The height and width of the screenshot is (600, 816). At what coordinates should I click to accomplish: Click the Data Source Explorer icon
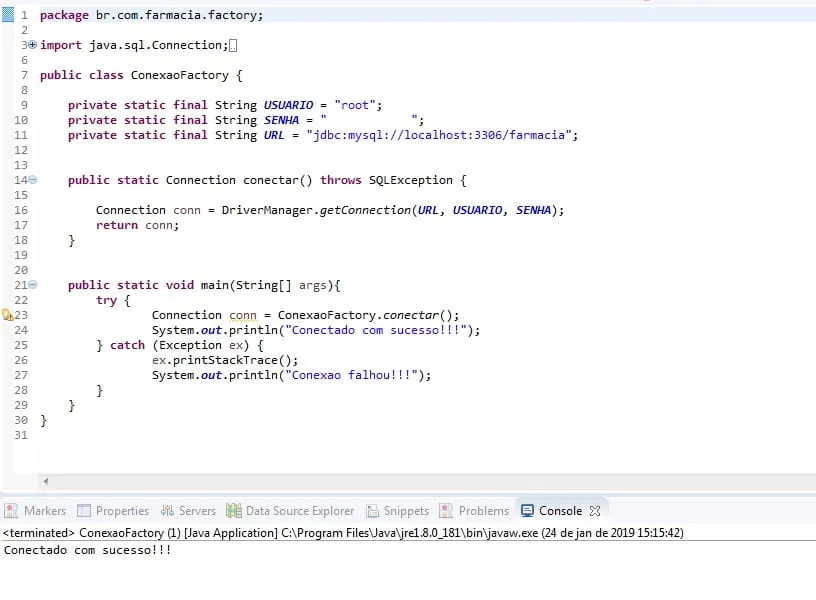234,510
